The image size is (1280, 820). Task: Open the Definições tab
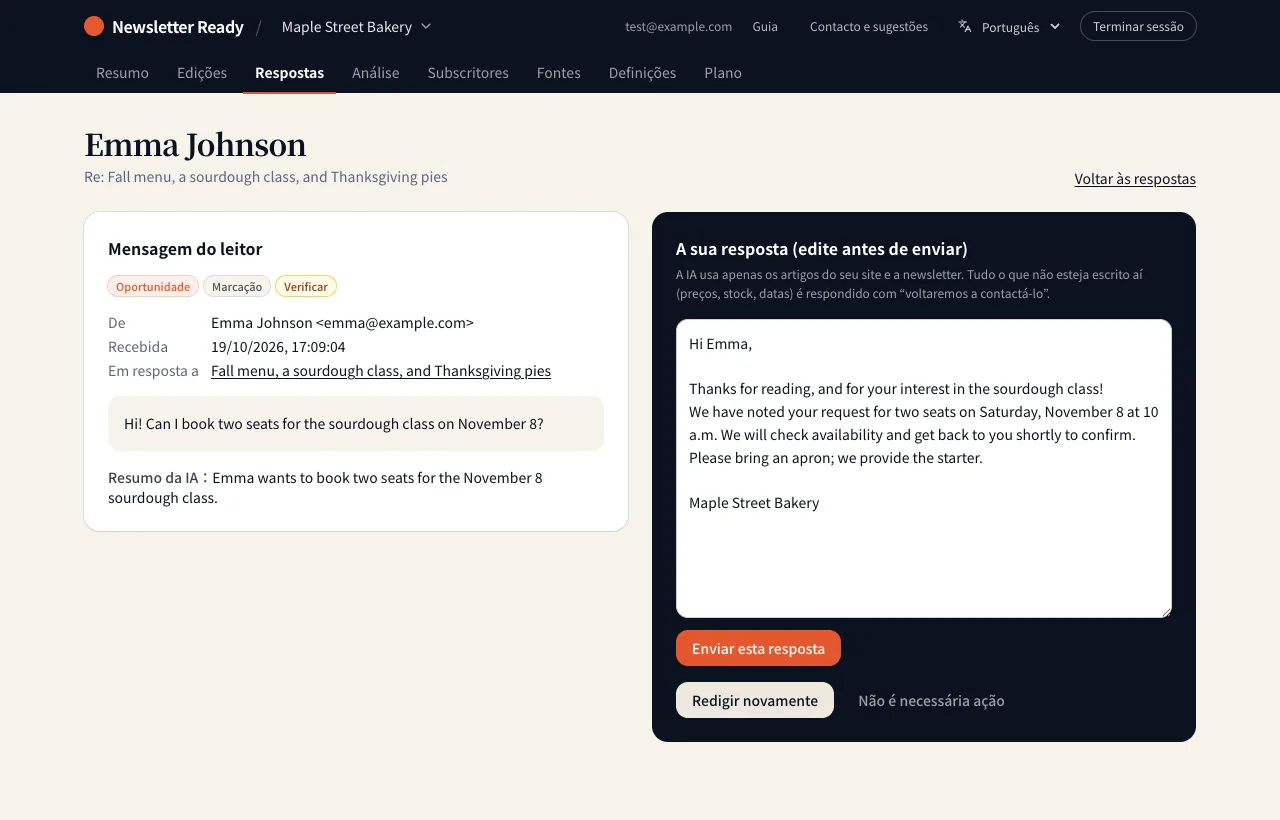pos(642,72)
